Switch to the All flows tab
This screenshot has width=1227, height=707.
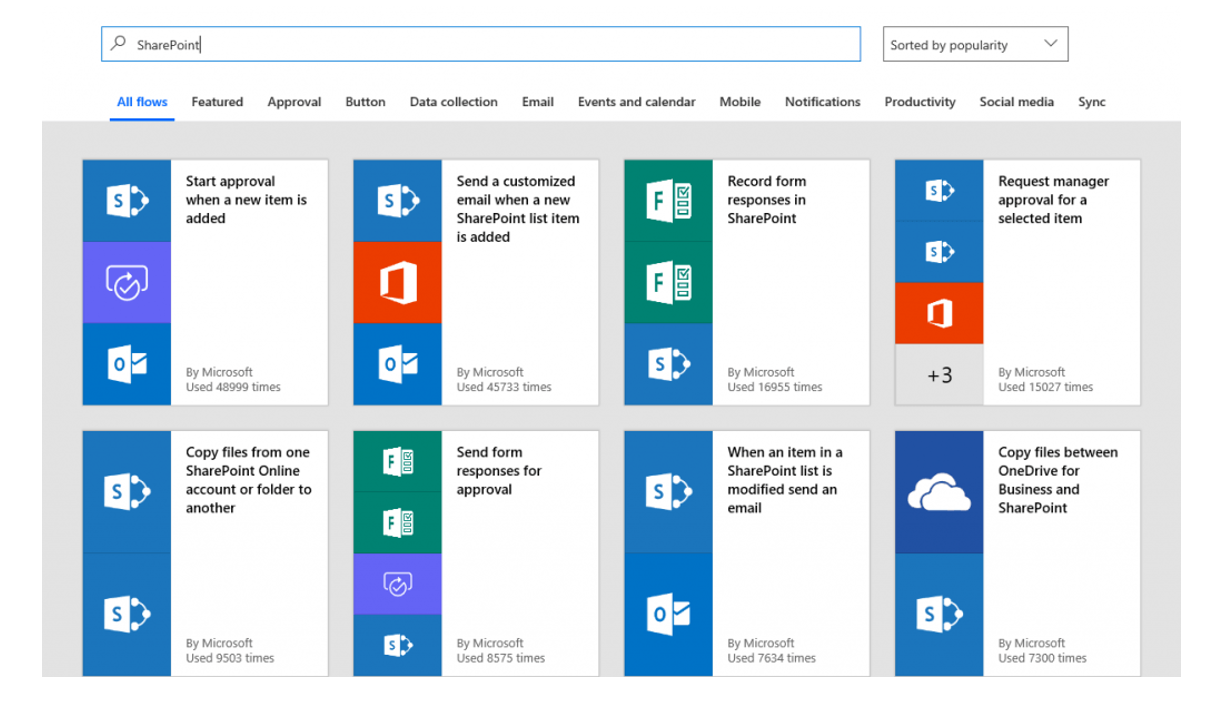142,102
